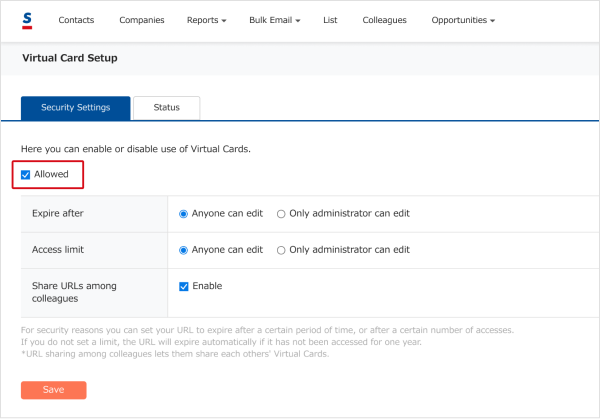600x419 pixels.
Task: Click the Reports dropdown arrow icon
Action: (224, 21)
